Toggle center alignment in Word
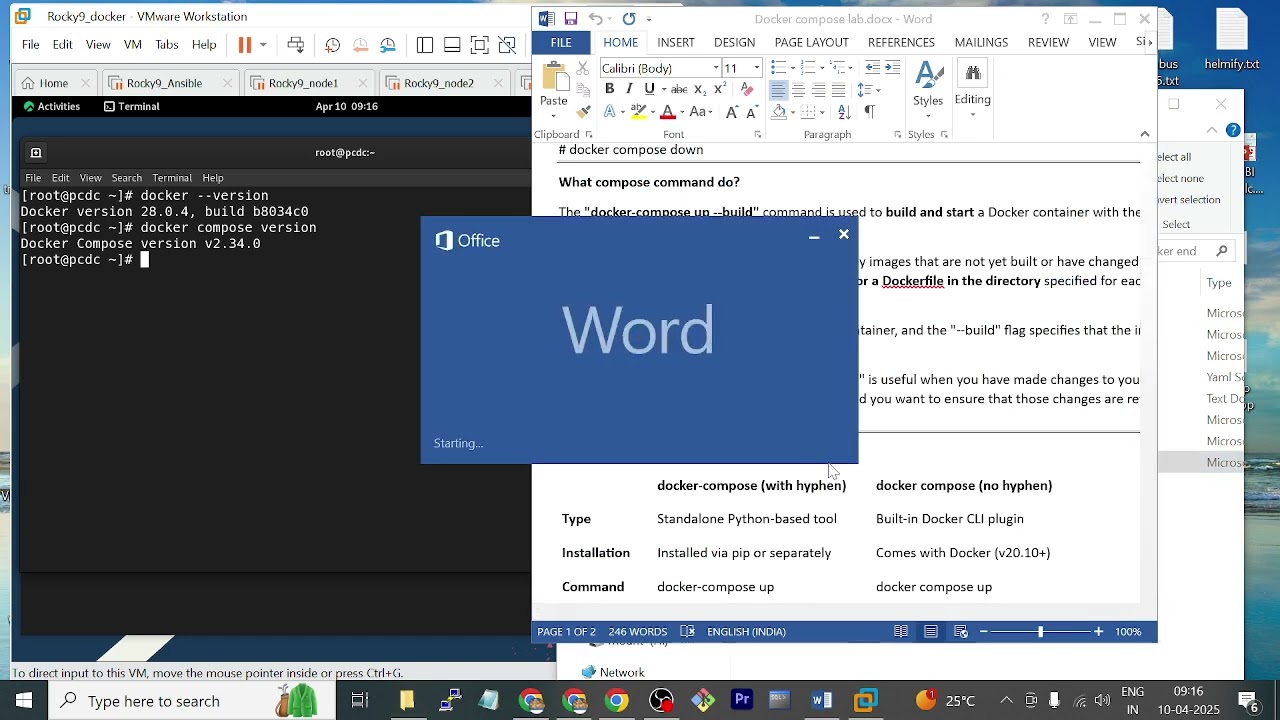The image size is (1280, 720). point(798,90)
